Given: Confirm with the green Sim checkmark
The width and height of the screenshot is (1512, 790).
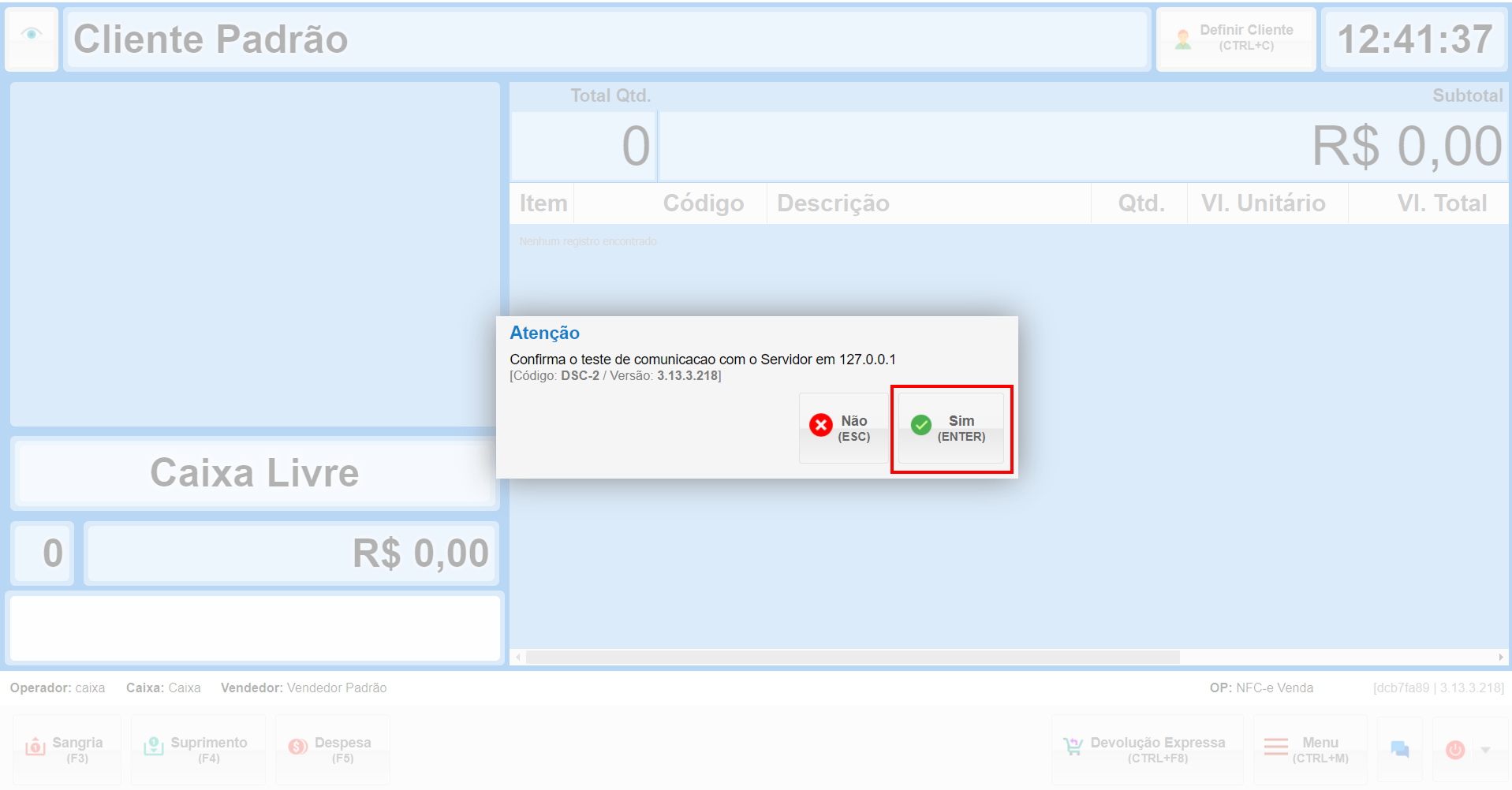Looking at the screenshot, I should pyautogui.click(x=921, y=425).
